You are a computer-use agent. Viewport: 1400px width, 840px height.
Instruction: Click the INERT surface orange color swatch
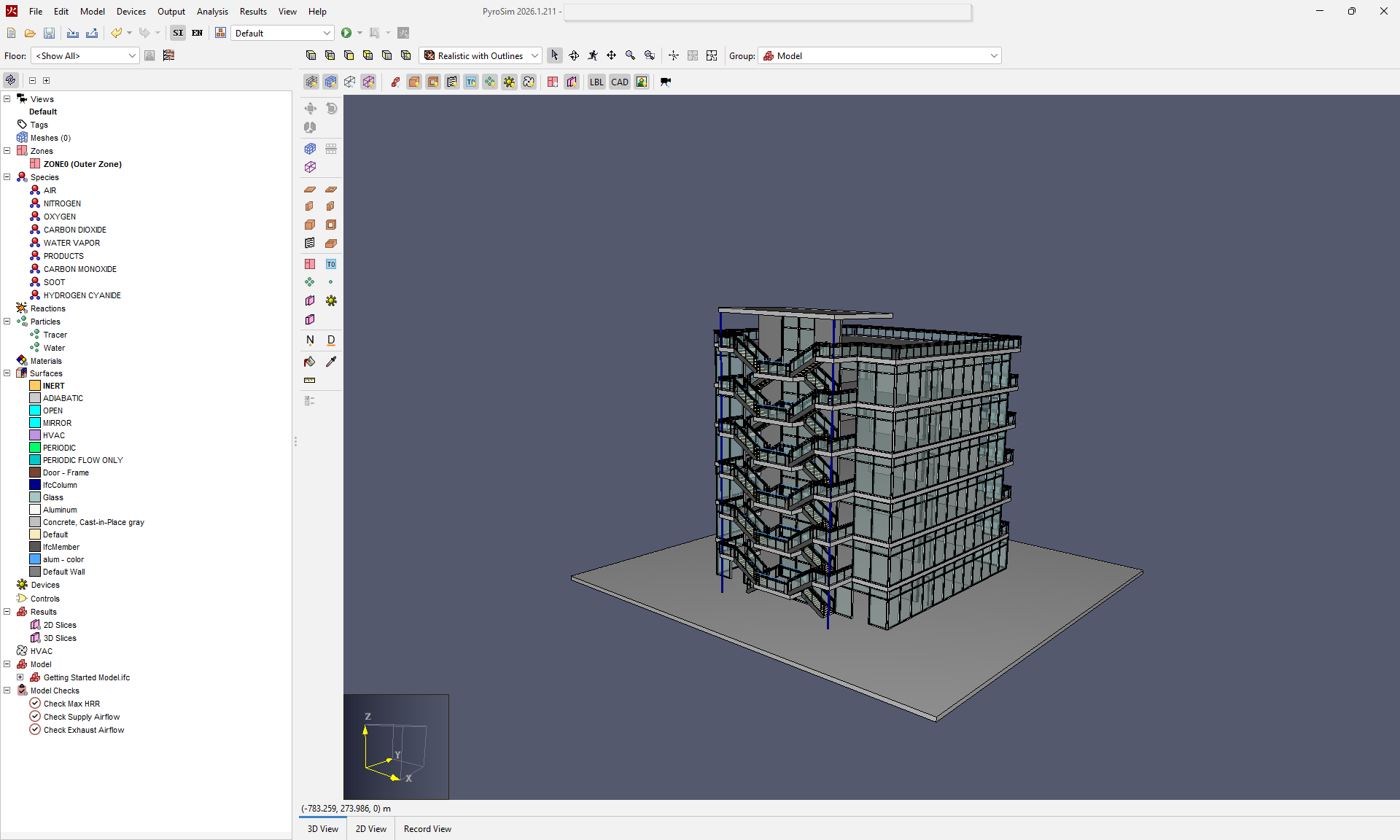click(x=35, y=386)
